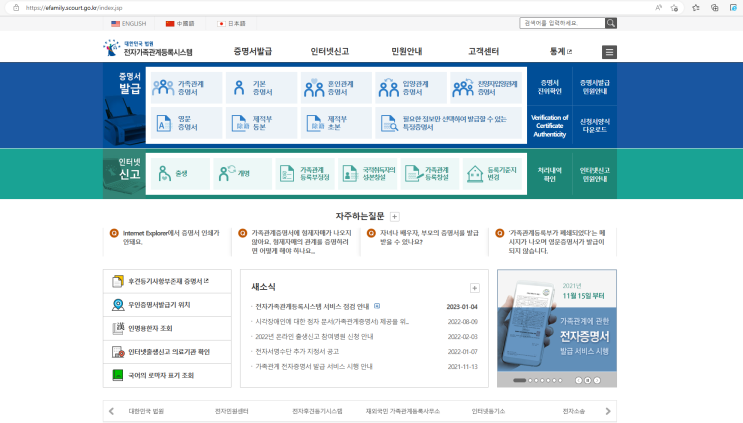The image size is (743, 423).
Task: Select 가족관계 등록부정정 tile
Action: (x=305, y=174)
